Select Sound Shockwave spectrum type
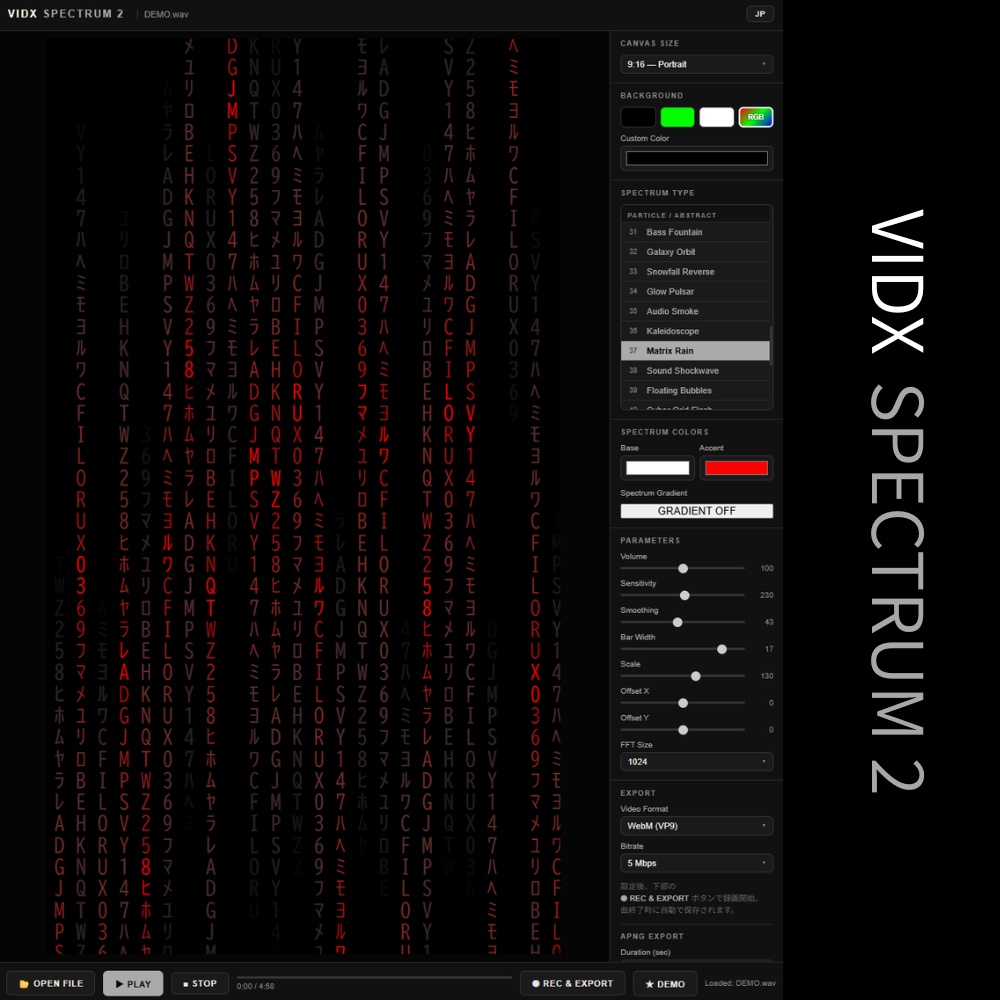 695,371
